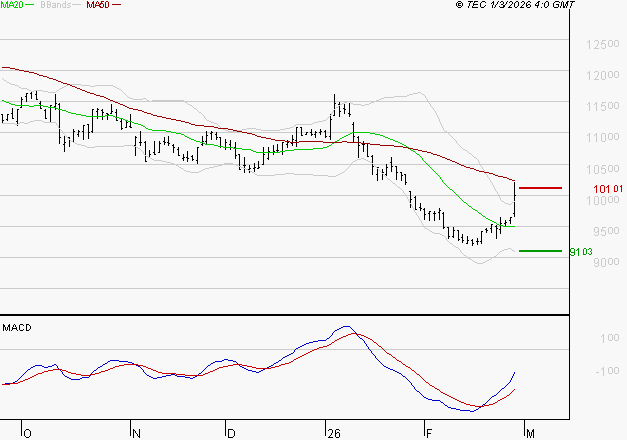Click the green support level line
Screen dimensions: 627x440
click(x=540, y=251)
